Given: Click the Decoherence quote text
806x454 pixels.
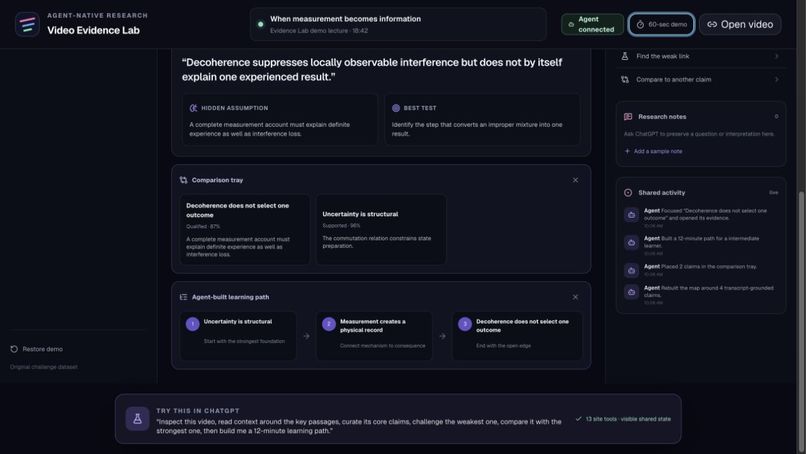Looking at the screenshot, I should point(372,69).
